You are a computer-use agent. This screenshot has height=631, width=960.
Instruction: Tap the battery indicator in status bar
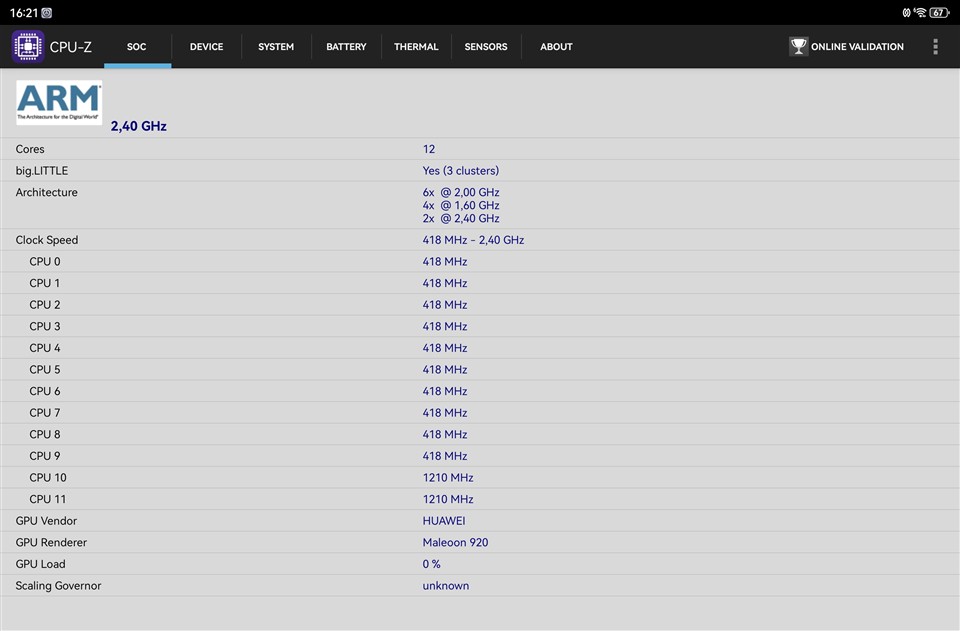point(939,13)
